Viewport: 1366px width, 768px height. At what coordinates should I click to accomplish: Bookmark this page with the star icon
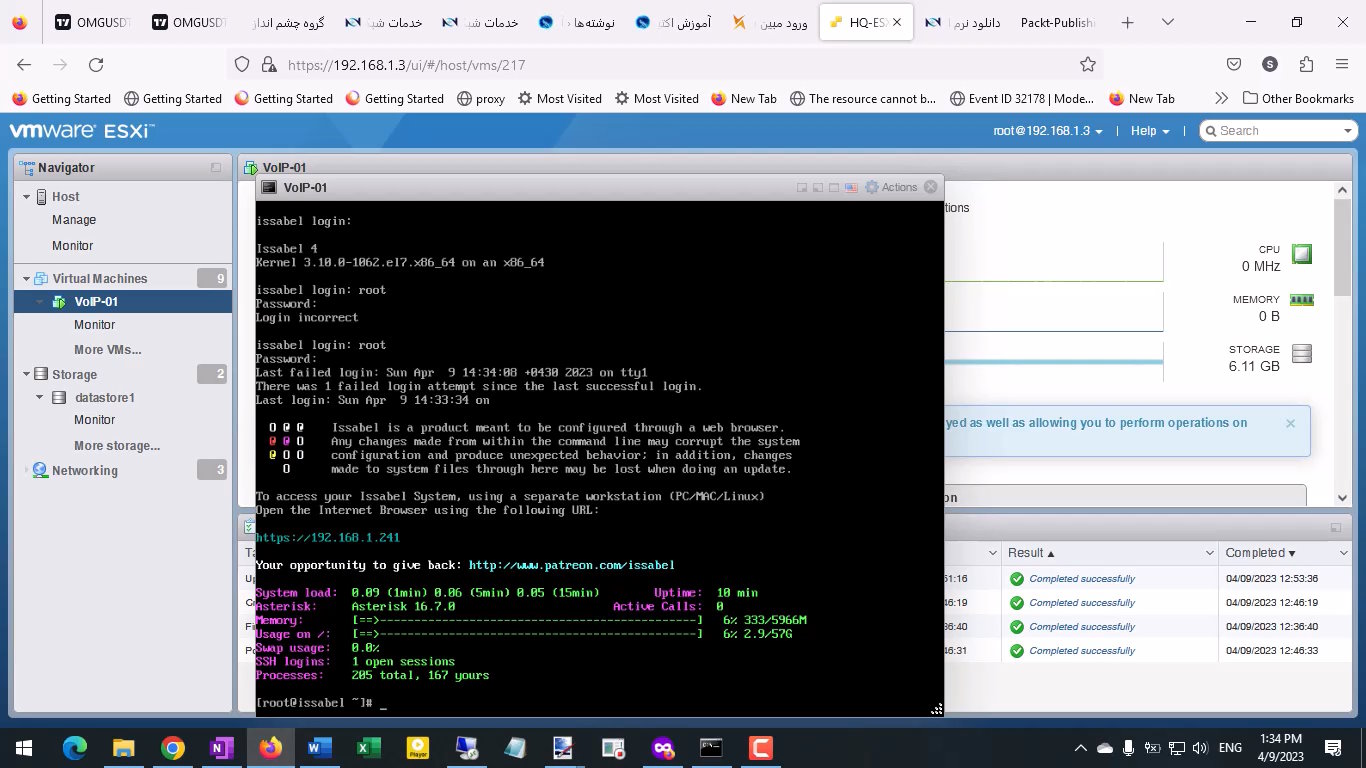pos(1088,64)
